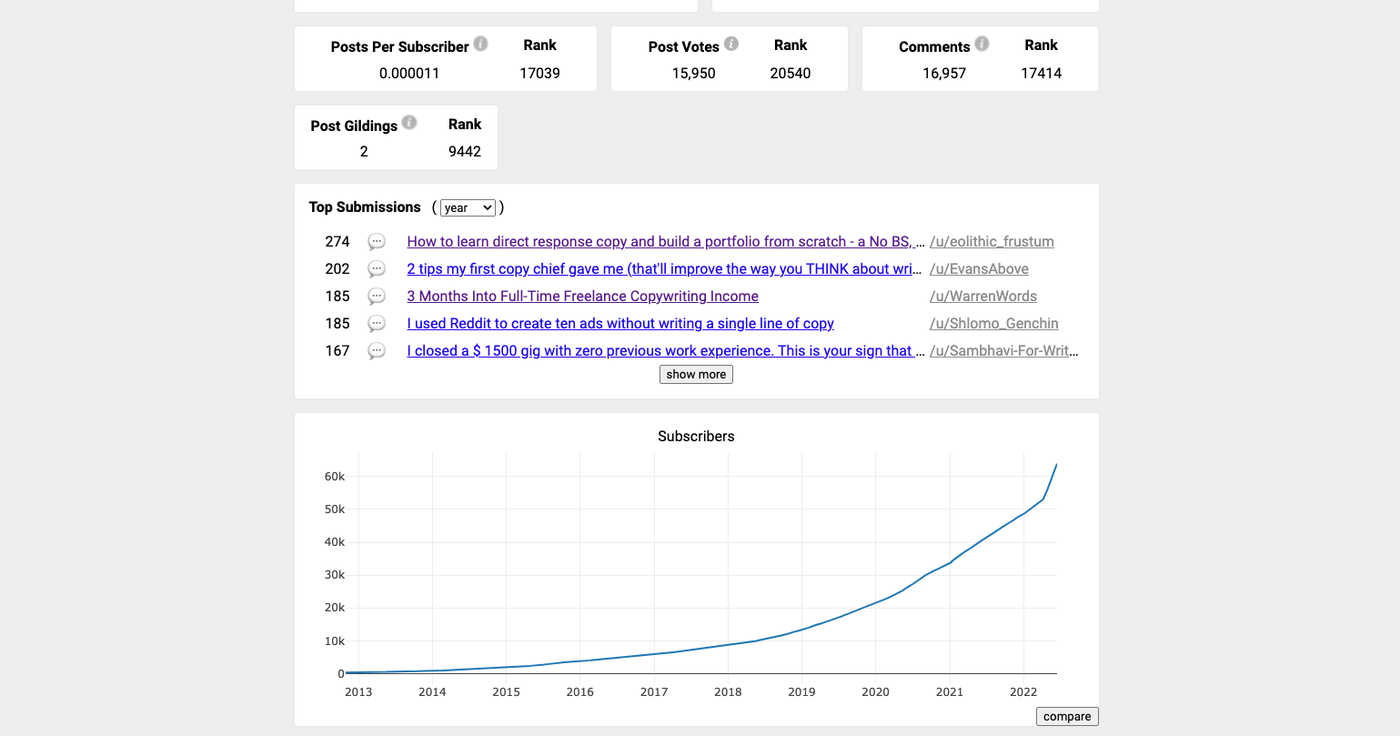Image resolution: width=1400 pixels, height=736 pixels.
Task: Click the Subscribers chart line near 2022
Action: (x=1023, y=514)
